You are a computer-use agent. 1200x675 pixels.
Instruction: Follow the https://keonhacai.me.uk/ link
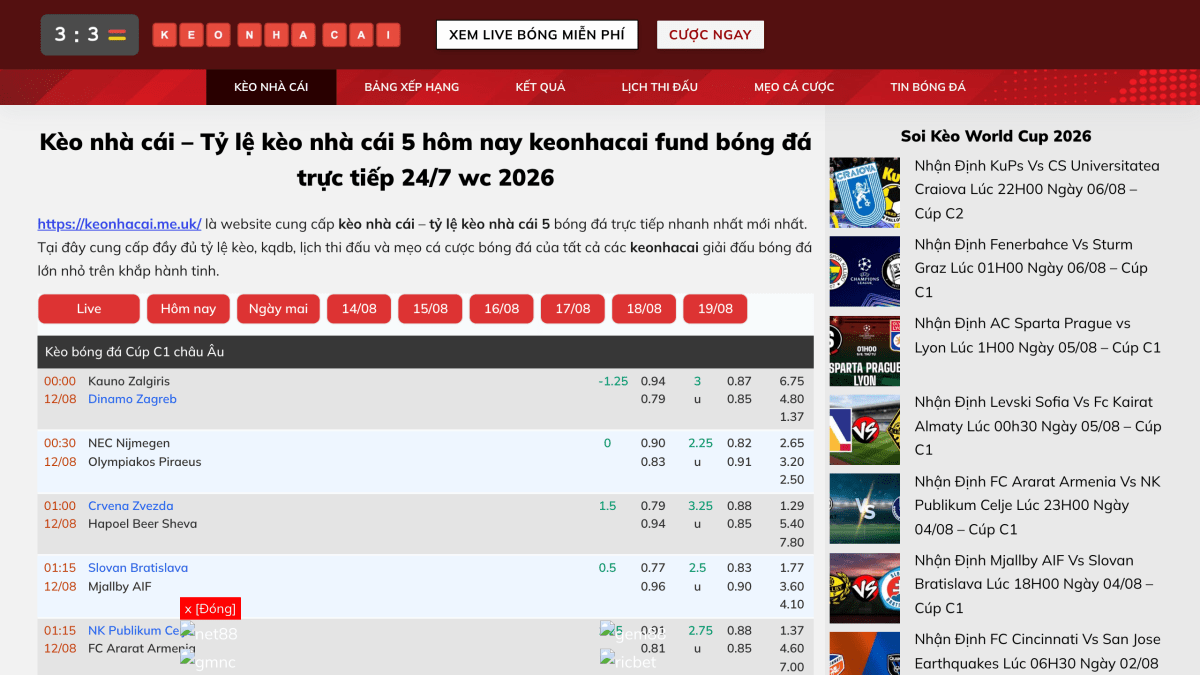click(120, 224)
